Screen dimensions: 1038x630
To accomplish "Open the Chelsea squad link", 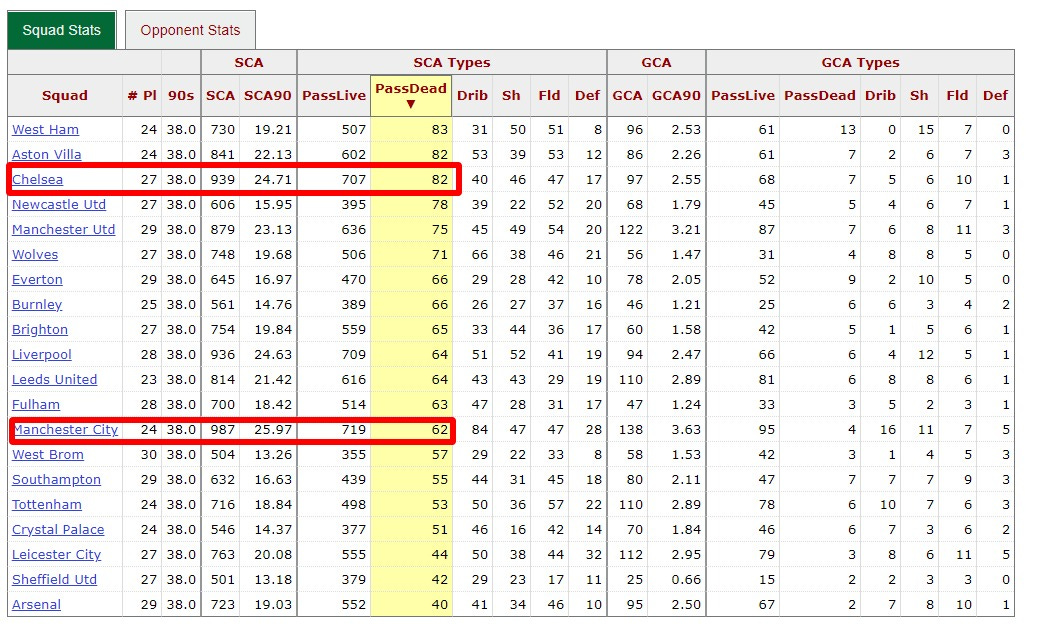I will (37, 179).
